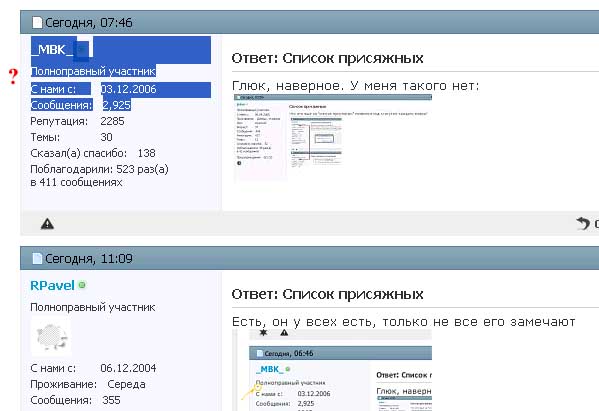Open the attached screenshot in RPavel's post
This screenshot has height=411, width=599.
(332, 370)
